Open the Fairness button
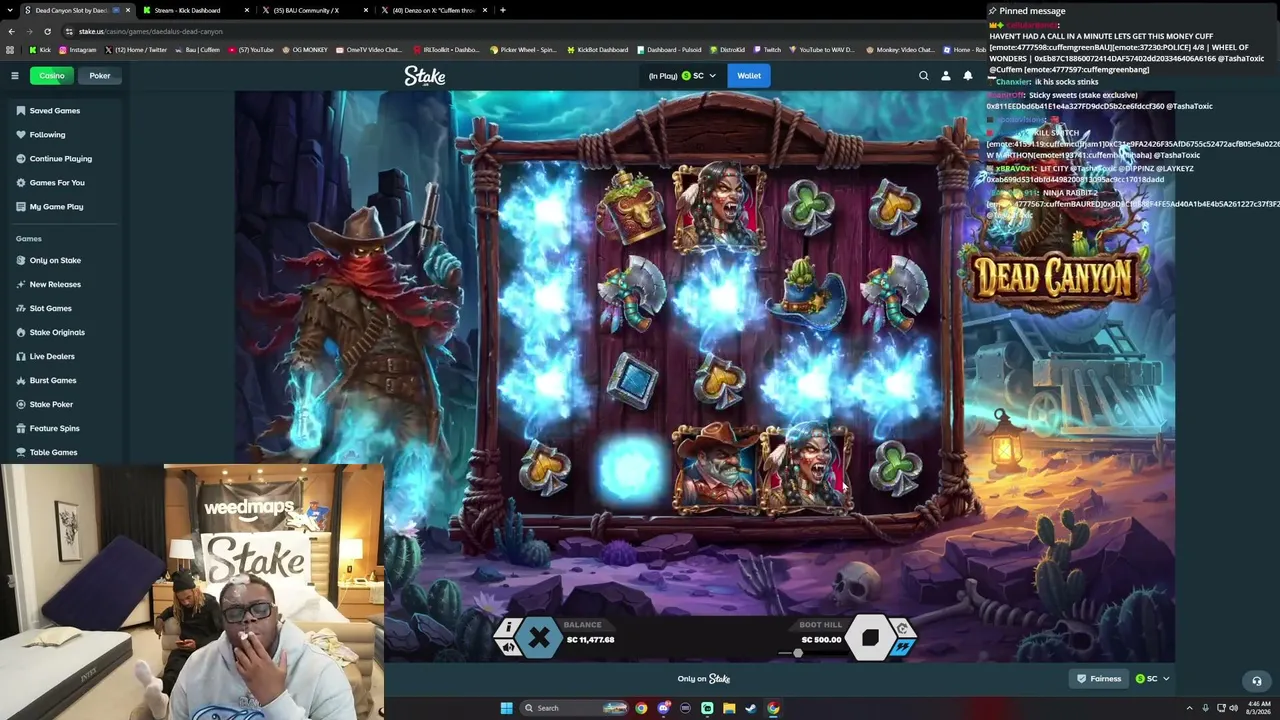 click(1098, 679)
